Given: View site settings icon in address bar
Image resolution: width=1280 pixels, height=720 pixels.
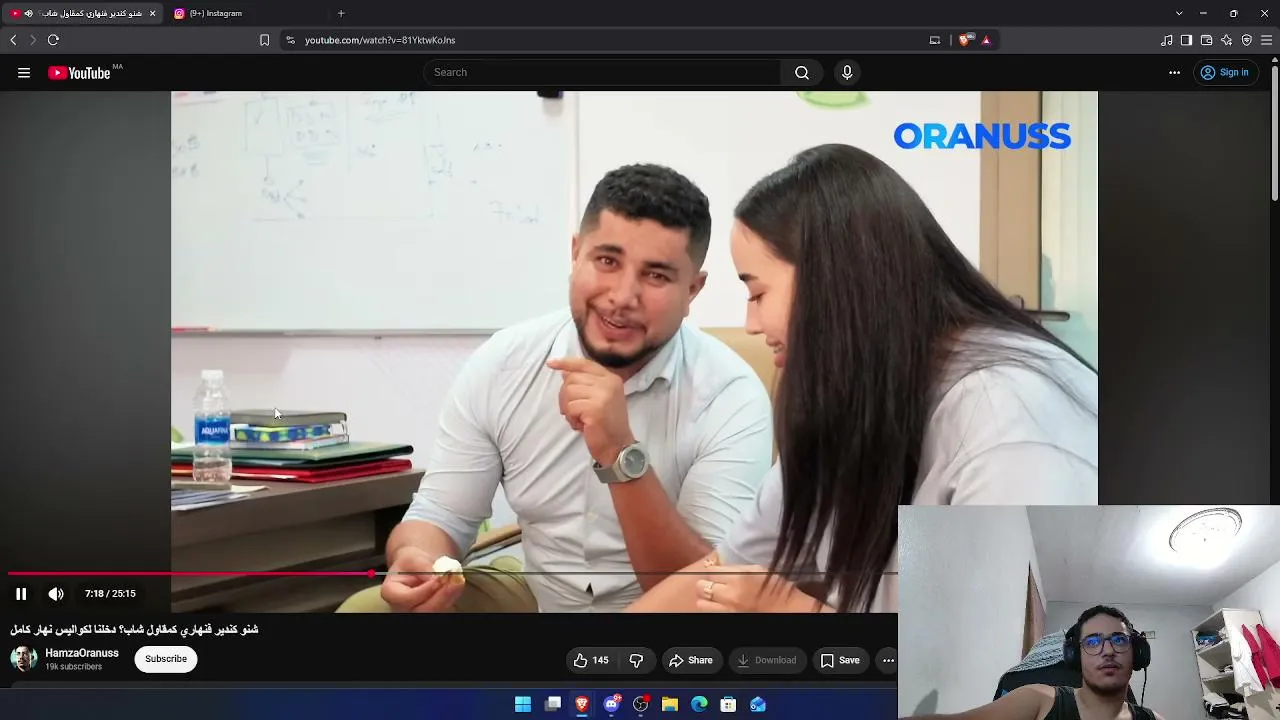Looking at the screenshot, I should pos(290,40).
